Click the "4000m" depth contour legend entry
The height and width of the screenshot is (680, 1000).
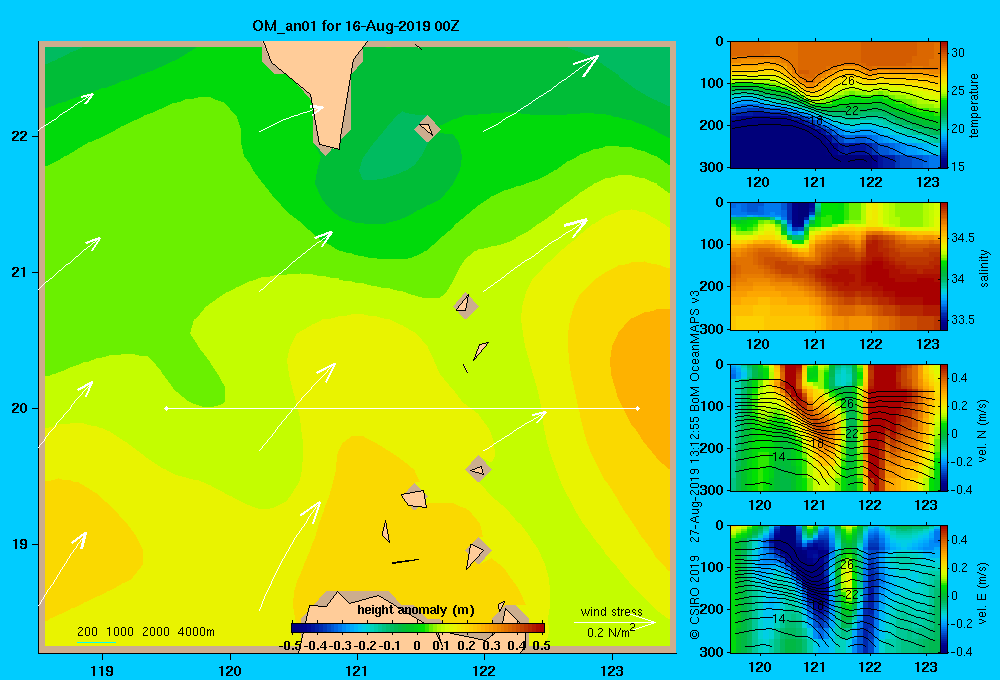(x=196, y=632)
